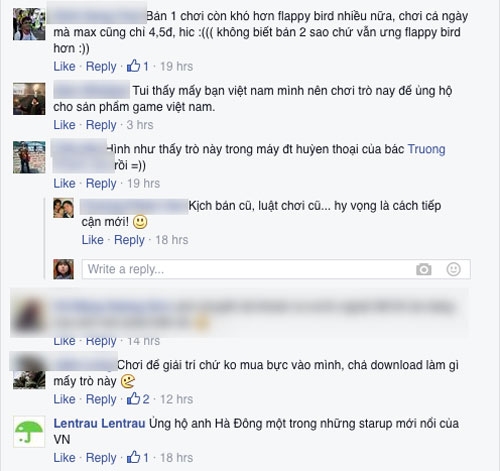This screenshot has width=500, height=471.
Task: Click thumbs-up count on flappy bird comment
Action: tap(138, 66)
